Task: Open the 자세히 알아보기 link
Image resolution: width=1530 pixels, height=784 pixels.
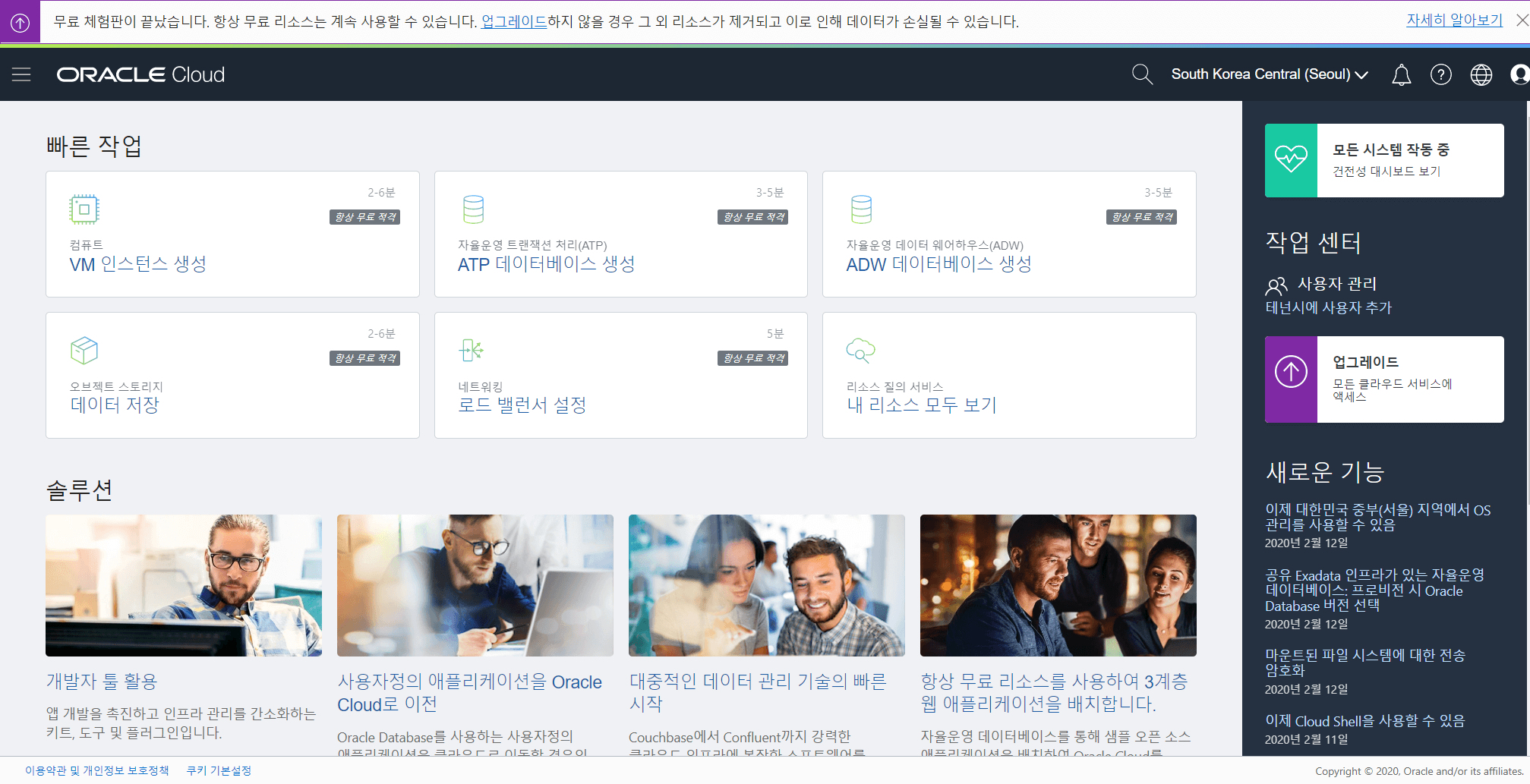Action: point(1454,20)
